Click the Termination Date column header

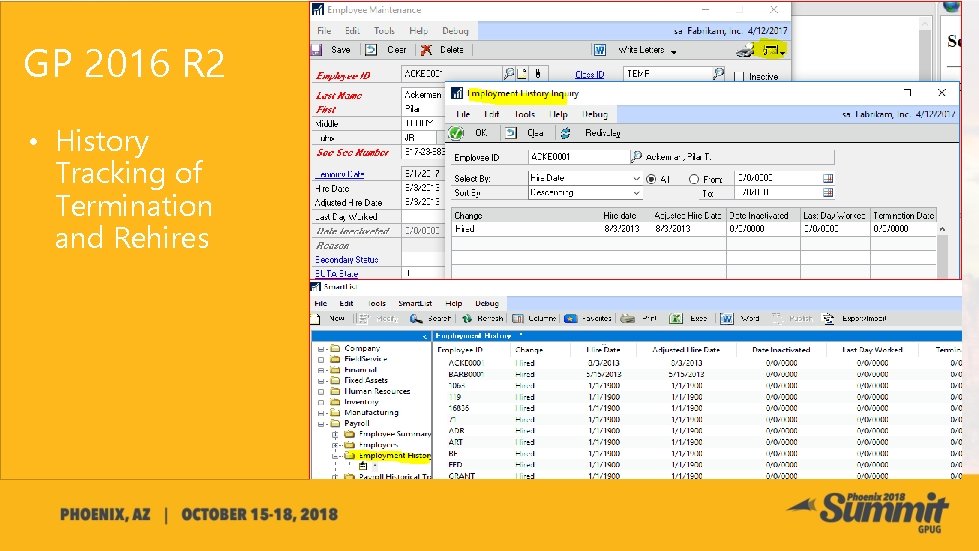[903, 216]
